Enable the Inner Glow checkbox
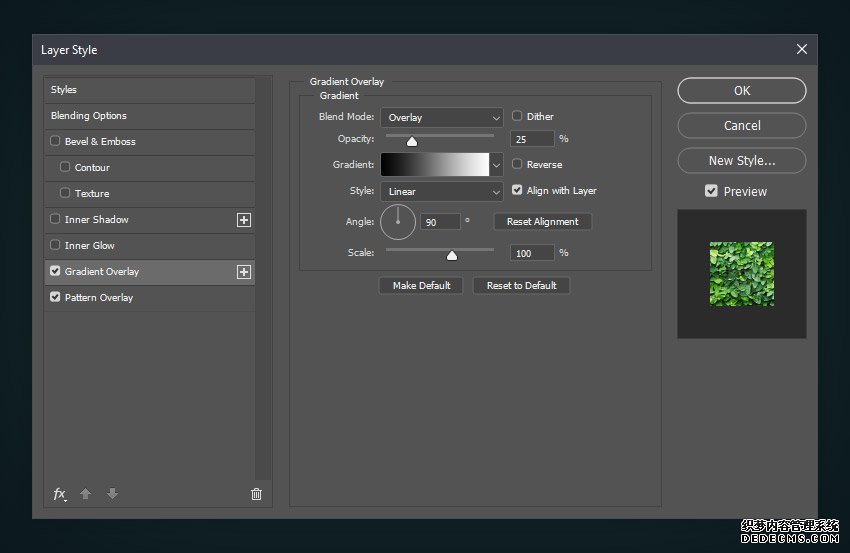850x553 pixels. [55, 245]
